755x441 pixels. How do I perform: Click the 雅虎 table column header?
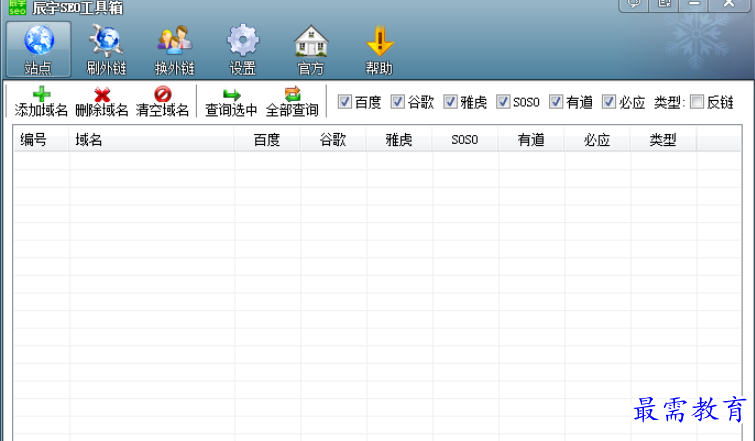pos(399,140)
